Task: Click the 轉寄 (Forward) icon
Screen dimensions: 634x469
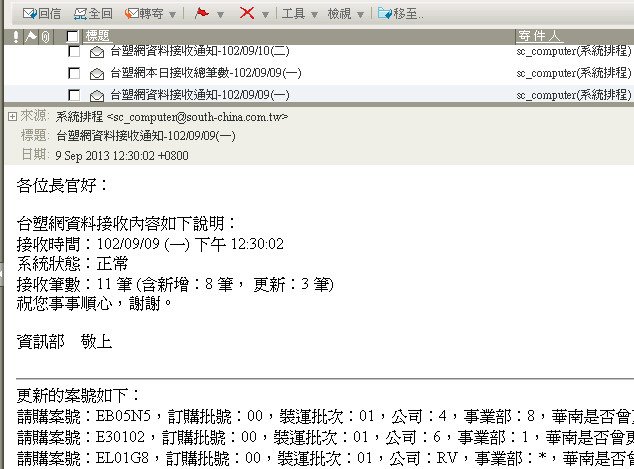Action: 132,14
